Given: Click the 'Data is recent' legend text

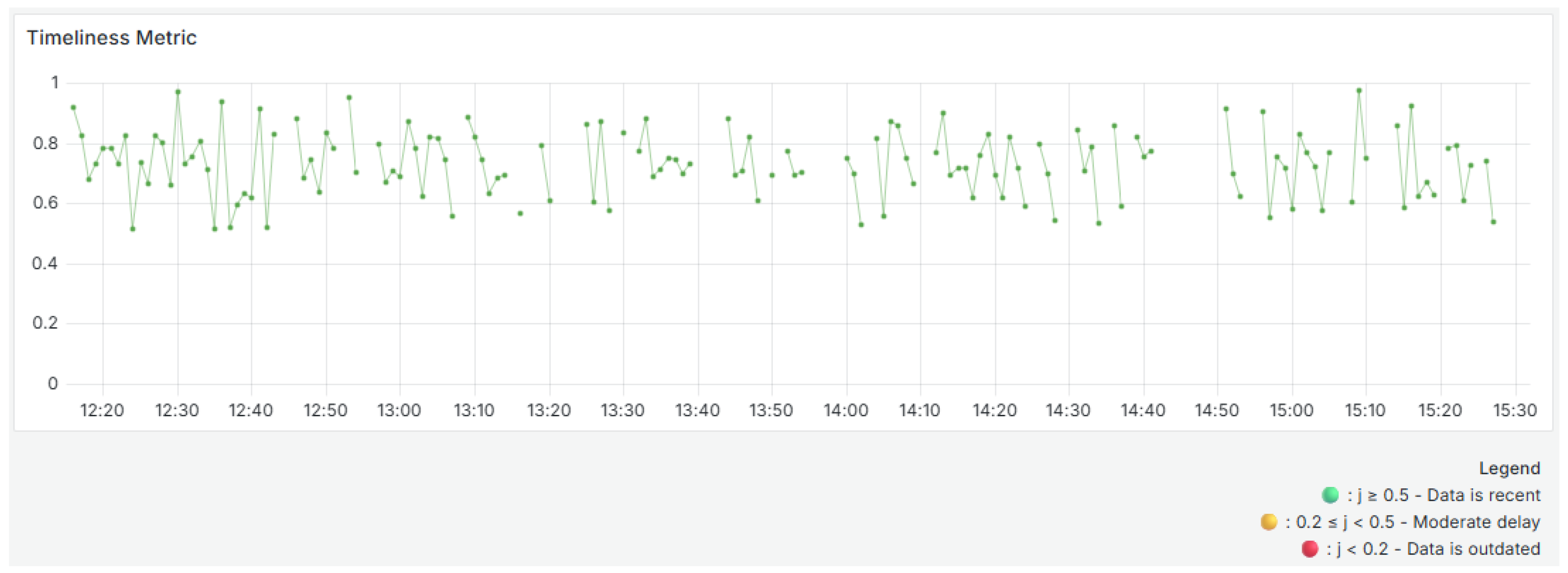Looking at the screenshot, I should [1483, 495].
